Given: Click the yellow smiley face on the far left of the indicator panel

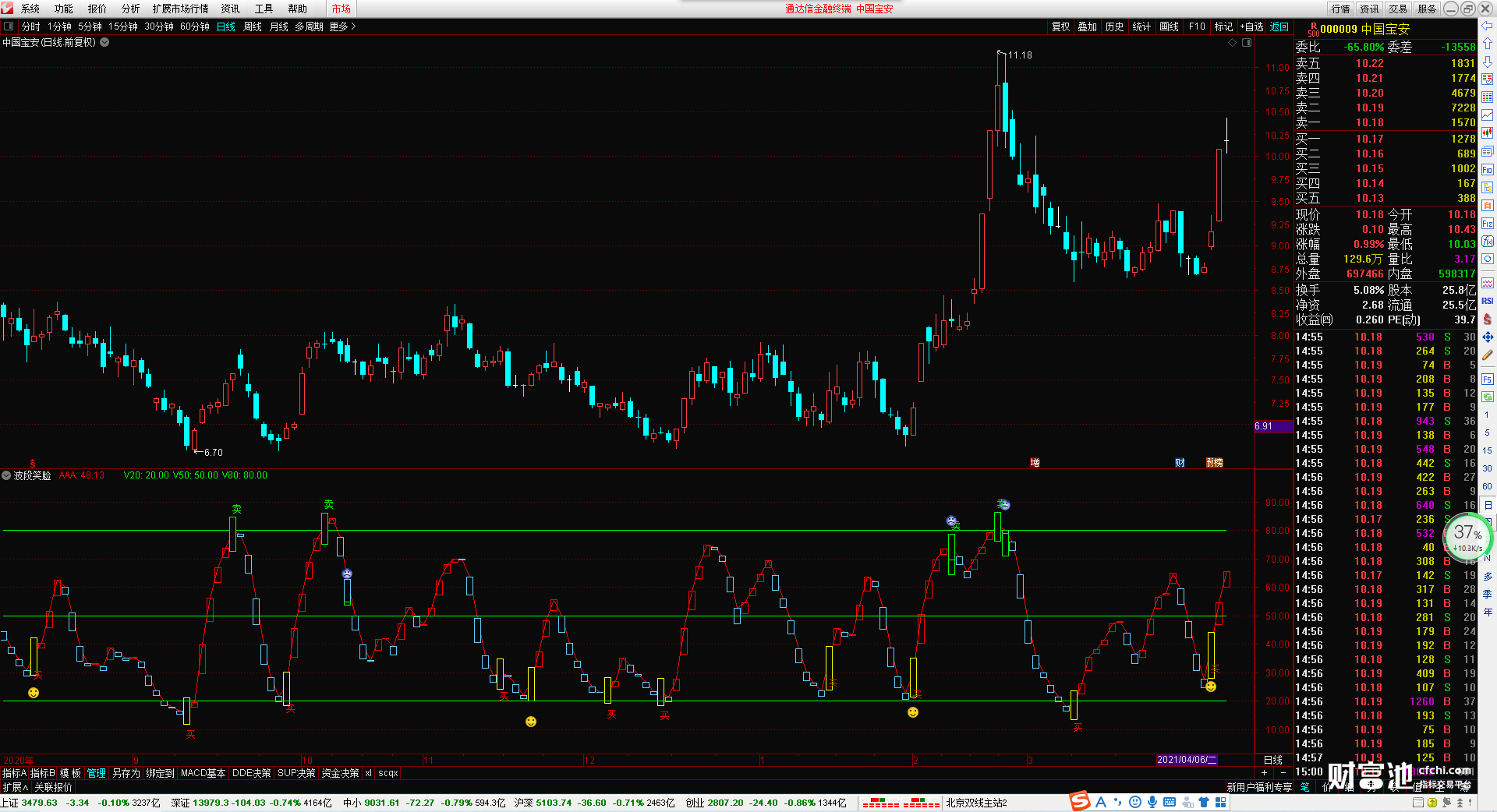Looking at the screenshot, I should point(34,693).
